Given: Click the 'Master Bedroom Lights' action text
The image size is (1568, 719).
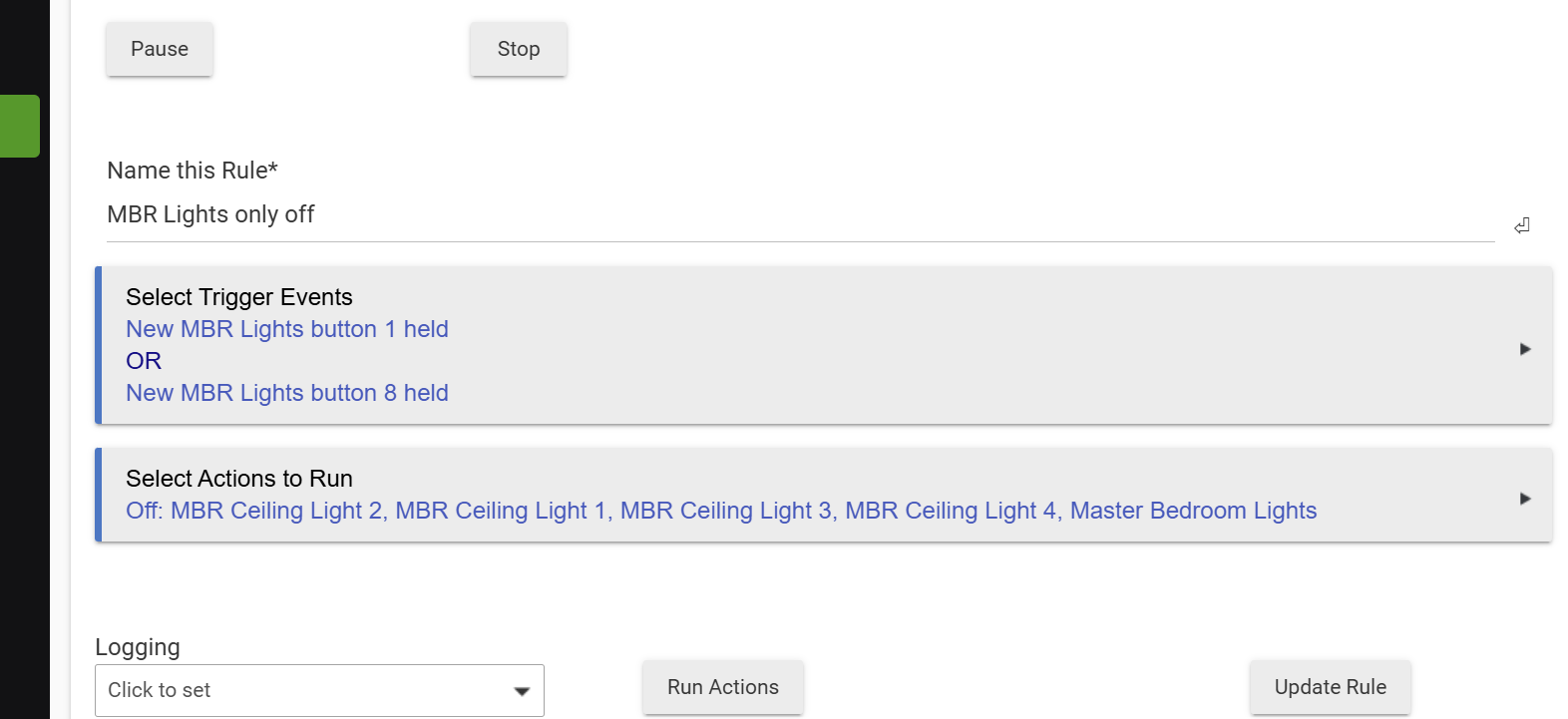Looking at the screenshot, I should click(x=1194, y=511).
